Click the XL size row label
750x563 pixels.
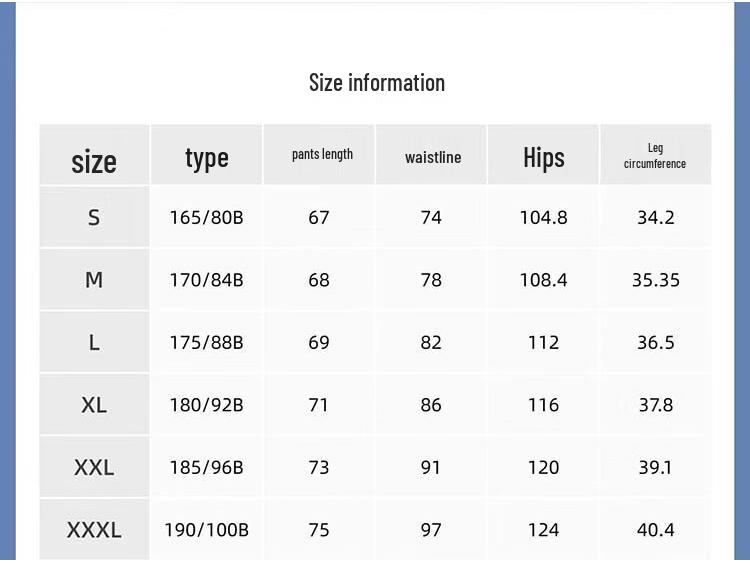point(94,405)
